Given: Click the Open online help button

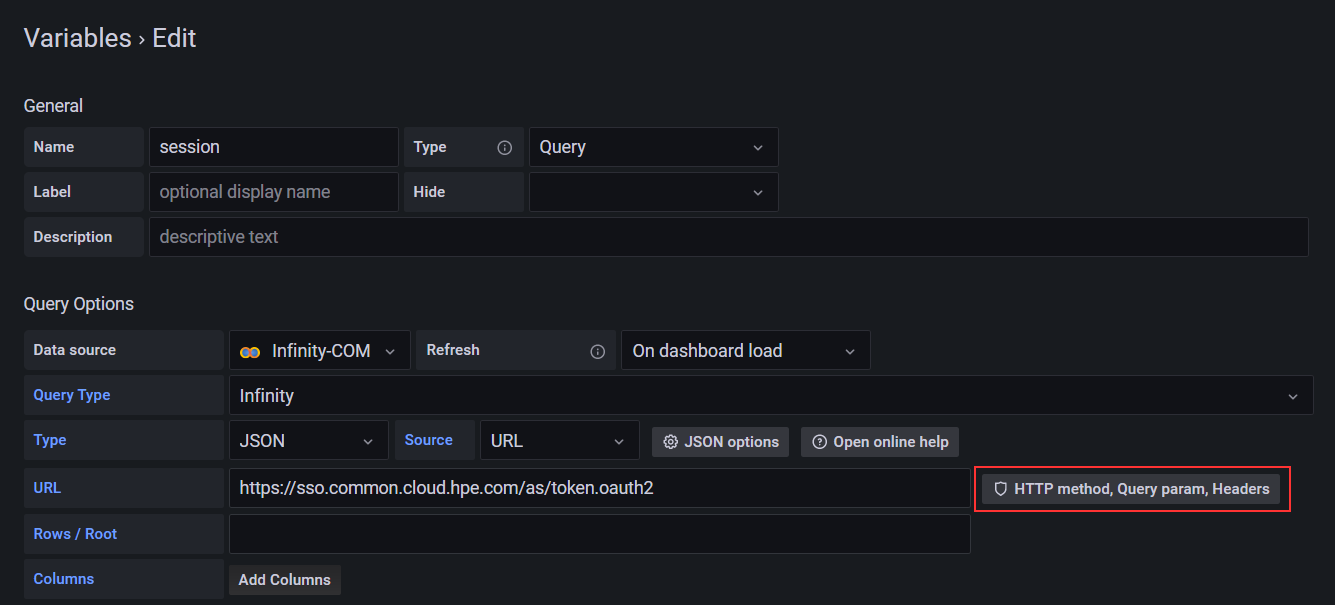Looking at the screenshot, I should [x=879, y=441].
